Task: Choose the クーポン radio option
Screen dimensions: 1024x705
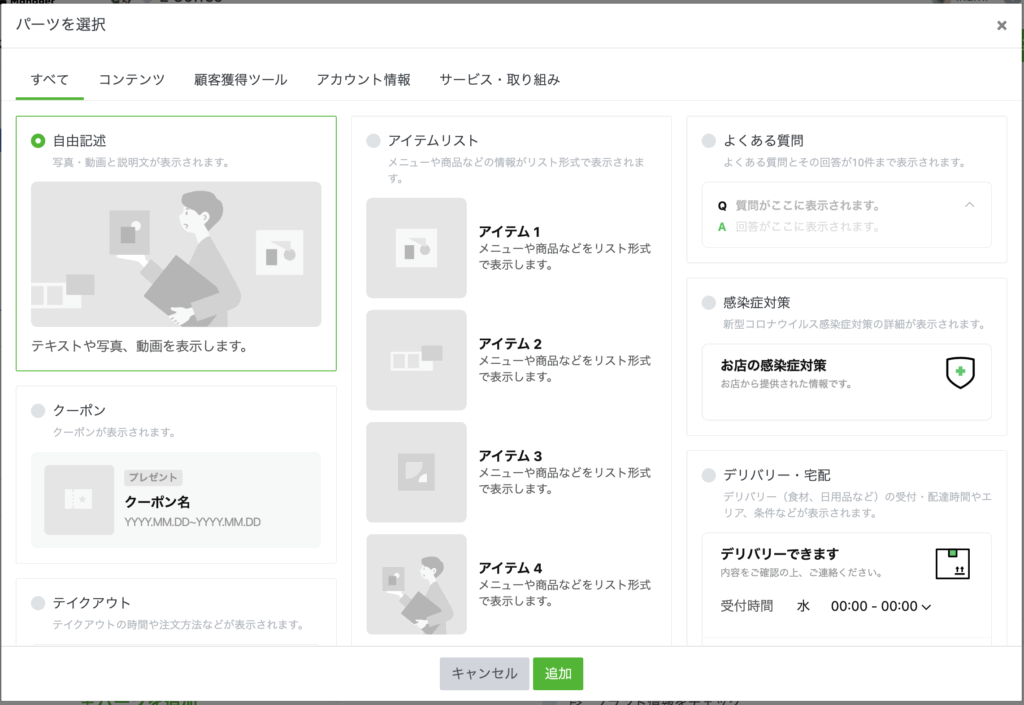Action: (39, 410)
